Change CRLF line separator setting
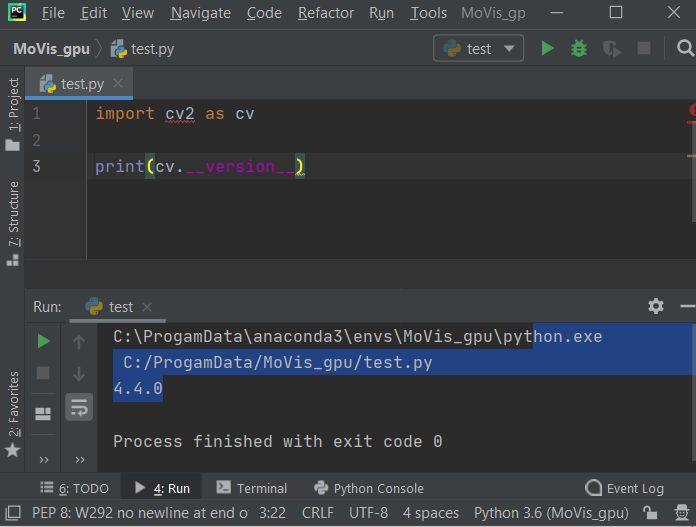 click(318, 513)
